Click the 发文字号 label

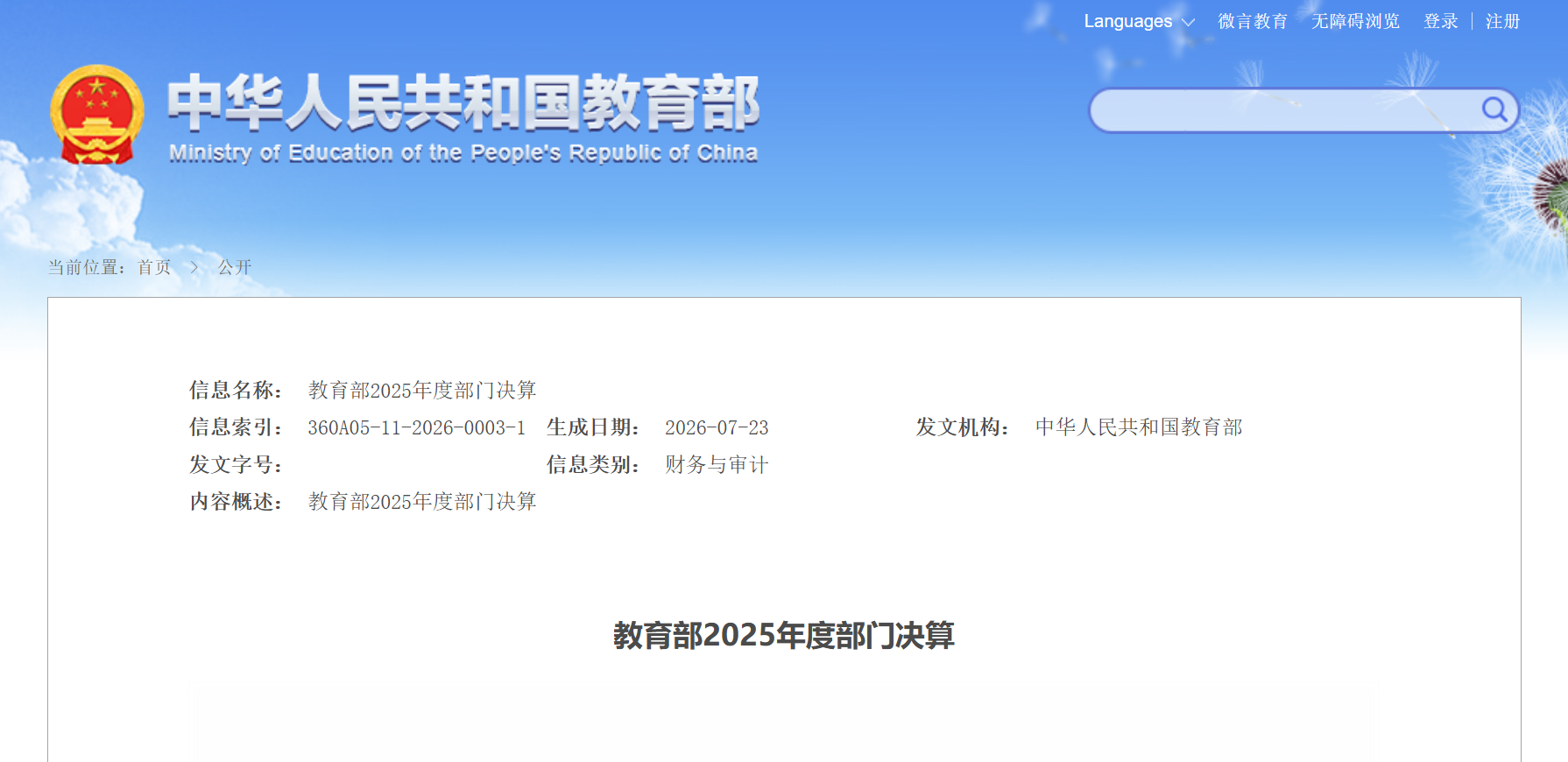pos(236,464)
